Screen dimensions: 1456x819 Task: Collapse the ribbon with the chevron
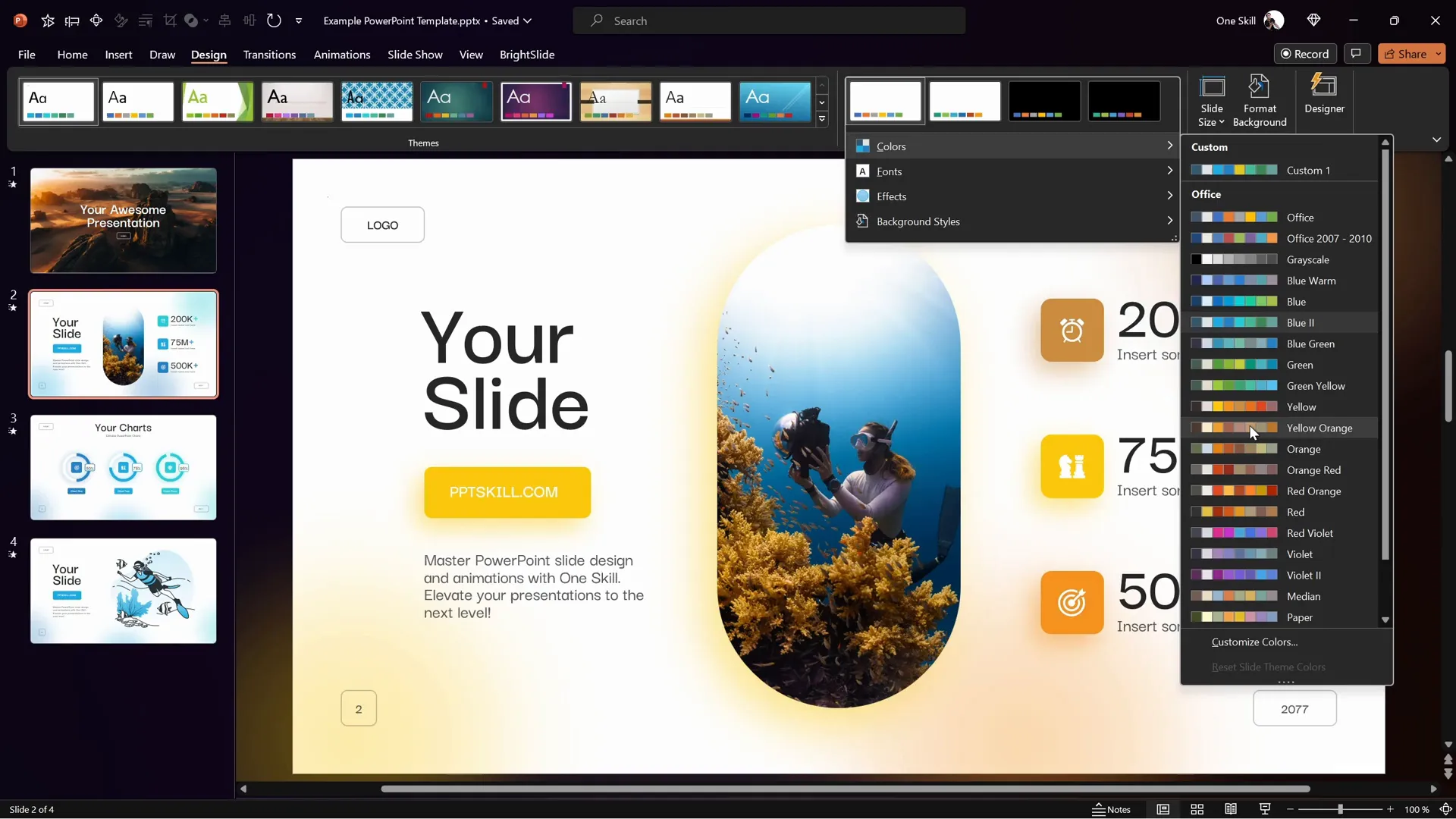1436,140
